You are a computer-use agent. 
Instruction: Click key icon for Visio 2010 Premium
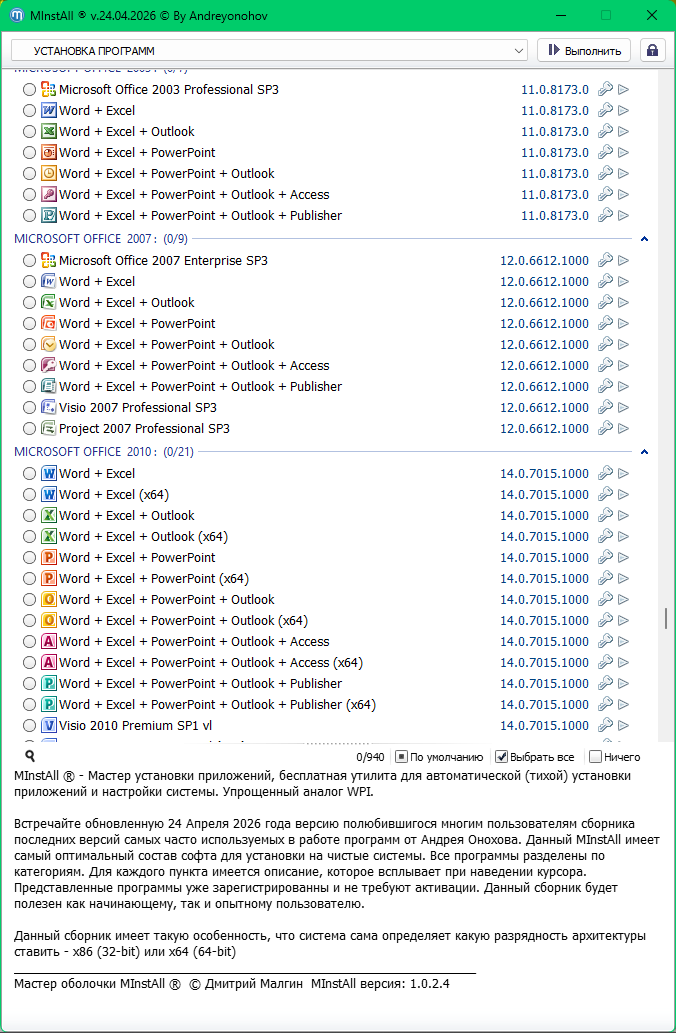[x=605, y=725]
